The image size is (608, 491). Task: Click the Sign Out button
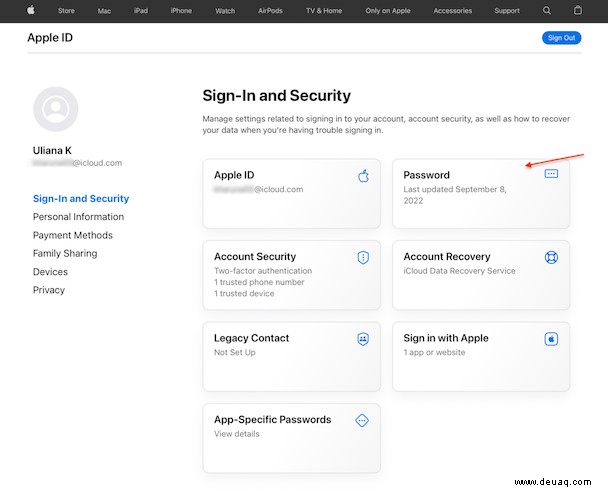(x=561, y=38)
